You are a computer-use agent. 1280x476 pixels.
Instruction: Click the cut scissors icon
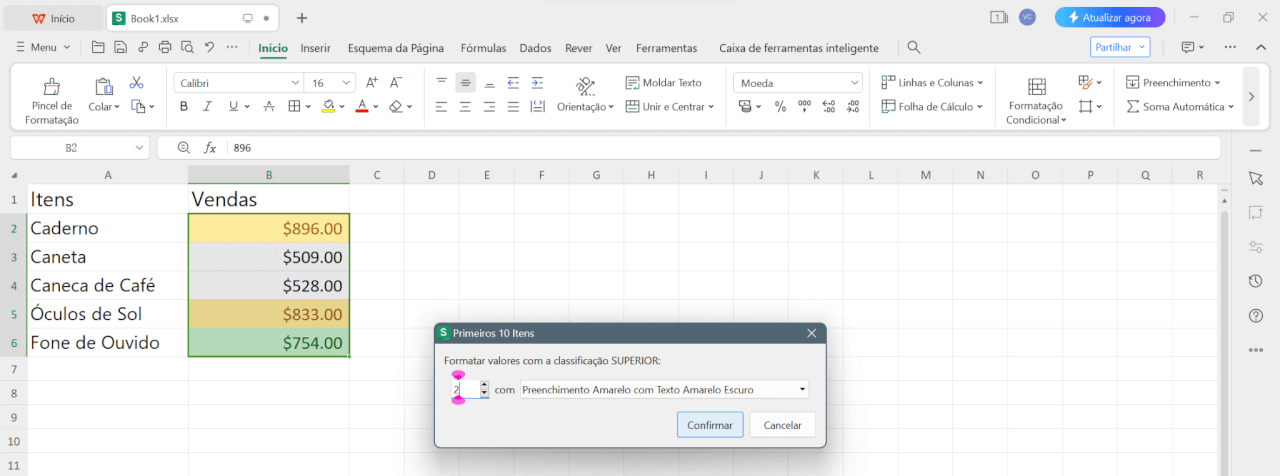point(137,83)
